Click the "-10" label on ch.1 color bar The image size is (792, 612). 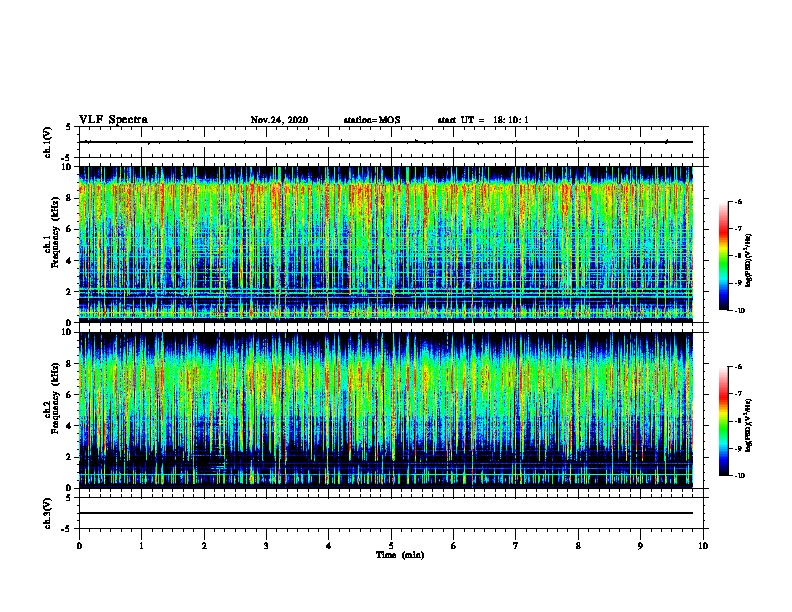pyautogui.click(x=740, y=311)
